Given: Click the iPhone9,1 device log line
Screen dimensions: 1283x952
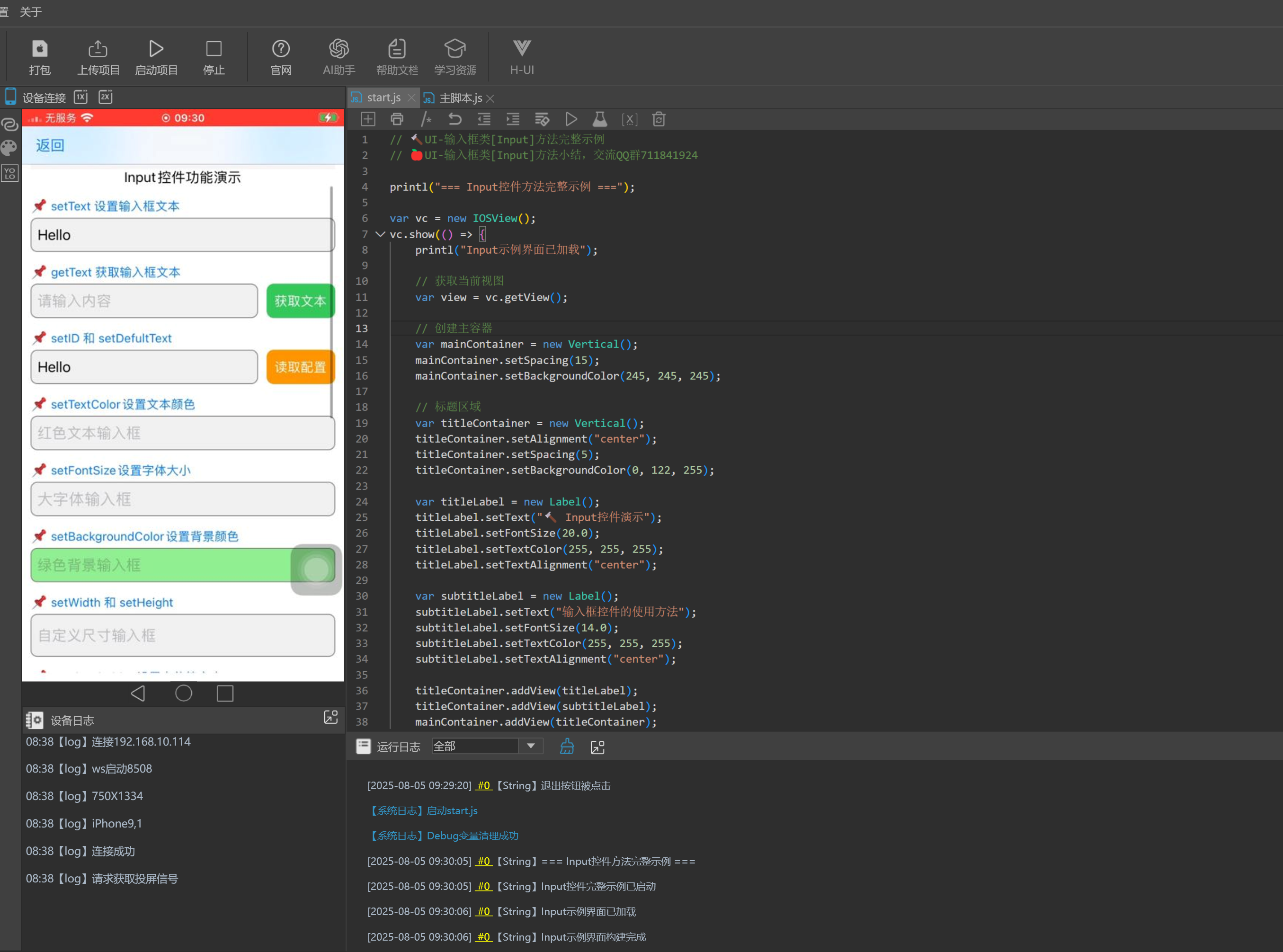Looking at the screenshot, I should [84, 824].
